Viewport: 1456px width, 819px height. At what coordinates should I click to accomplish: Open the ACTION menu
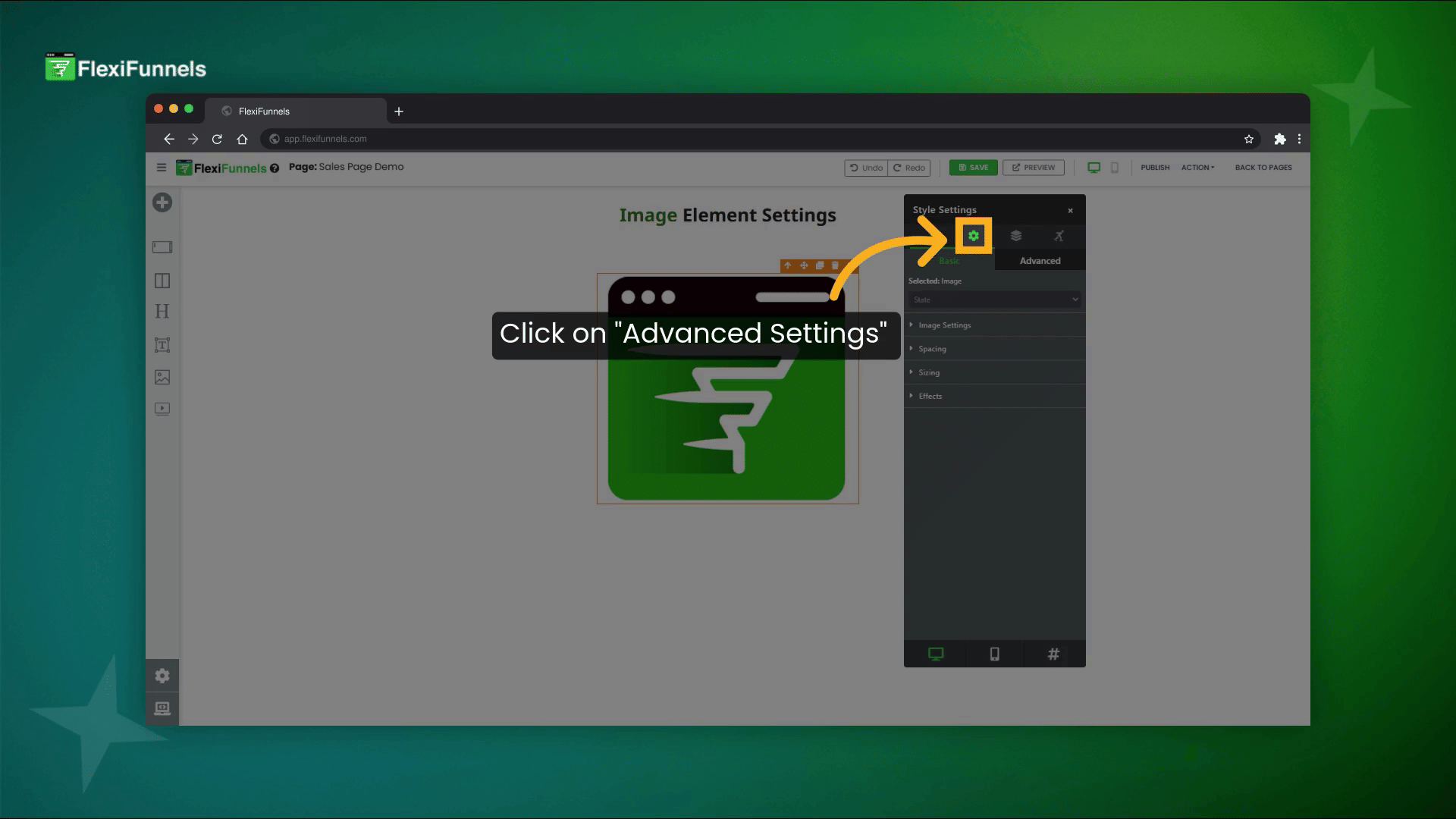pos(1197,168)
